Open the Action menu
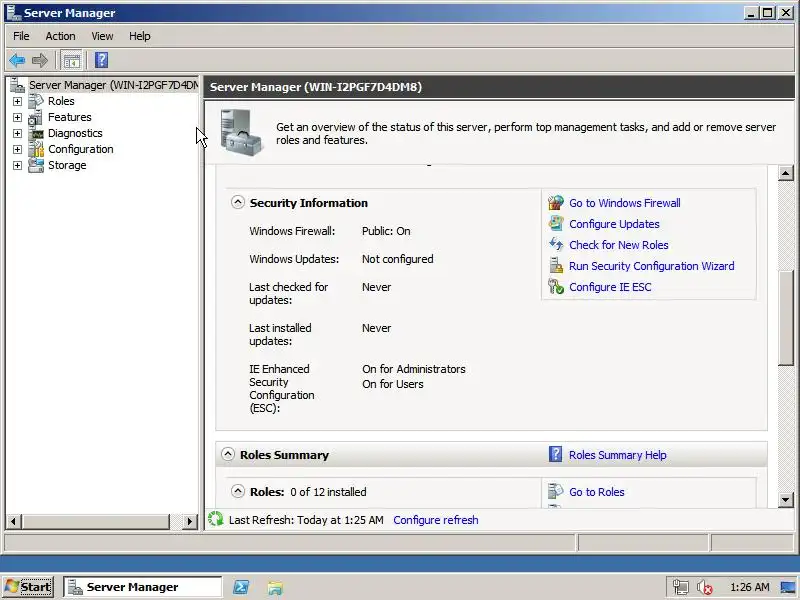The height and width of the screenshot is (600, 800). pyautogui.click(x=60, y=36)
